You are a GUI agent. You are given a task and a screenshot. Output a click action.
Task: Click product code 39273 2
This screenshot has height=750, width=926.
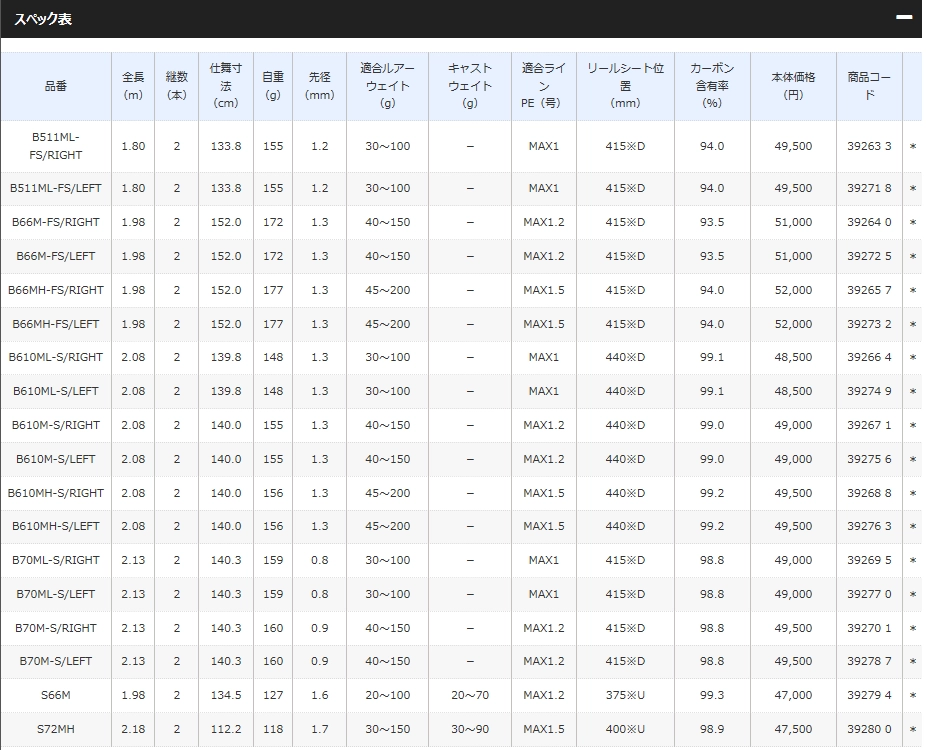[869, 324]
